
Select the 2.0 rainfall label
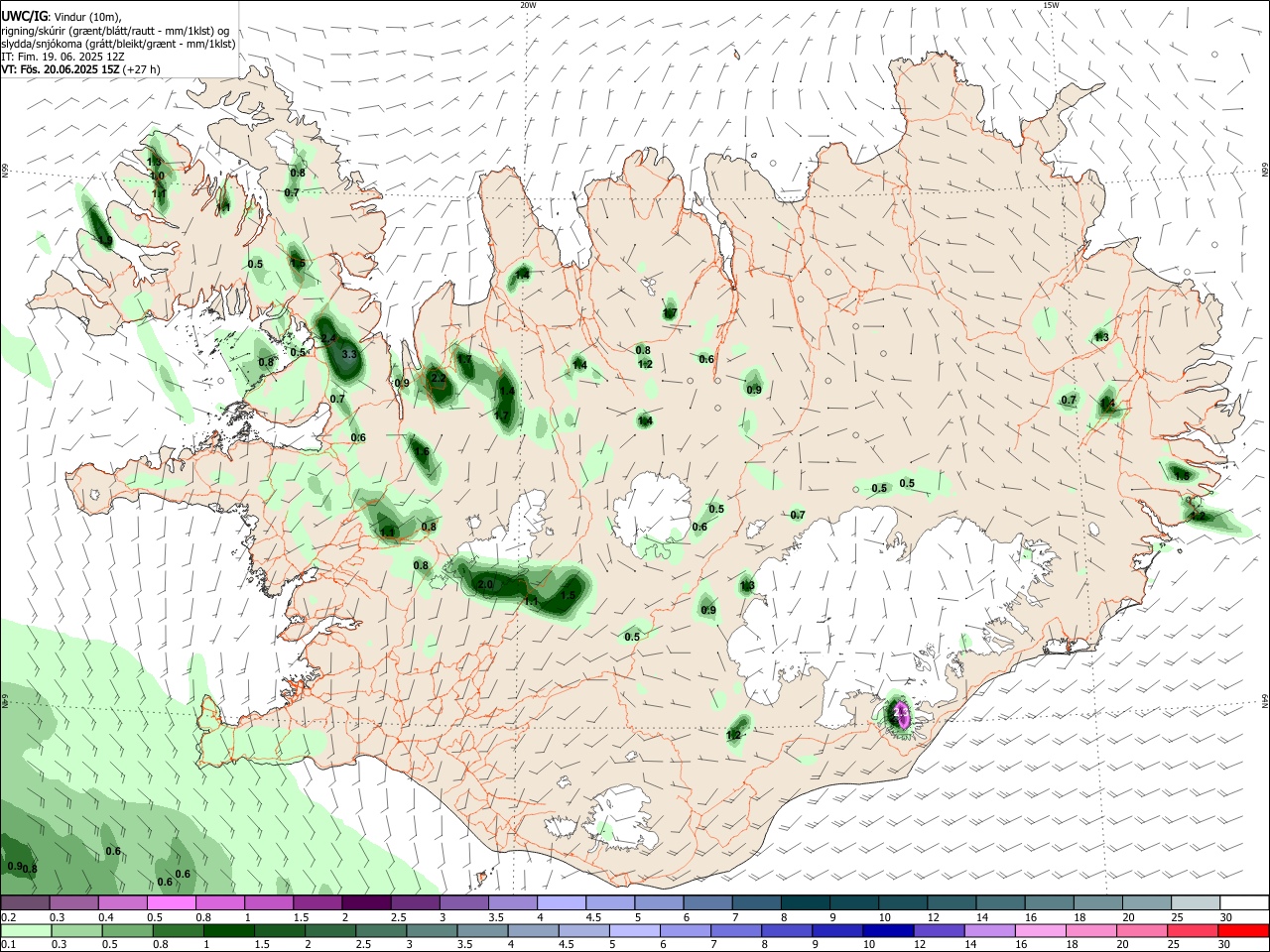click(x=485, y=585)
